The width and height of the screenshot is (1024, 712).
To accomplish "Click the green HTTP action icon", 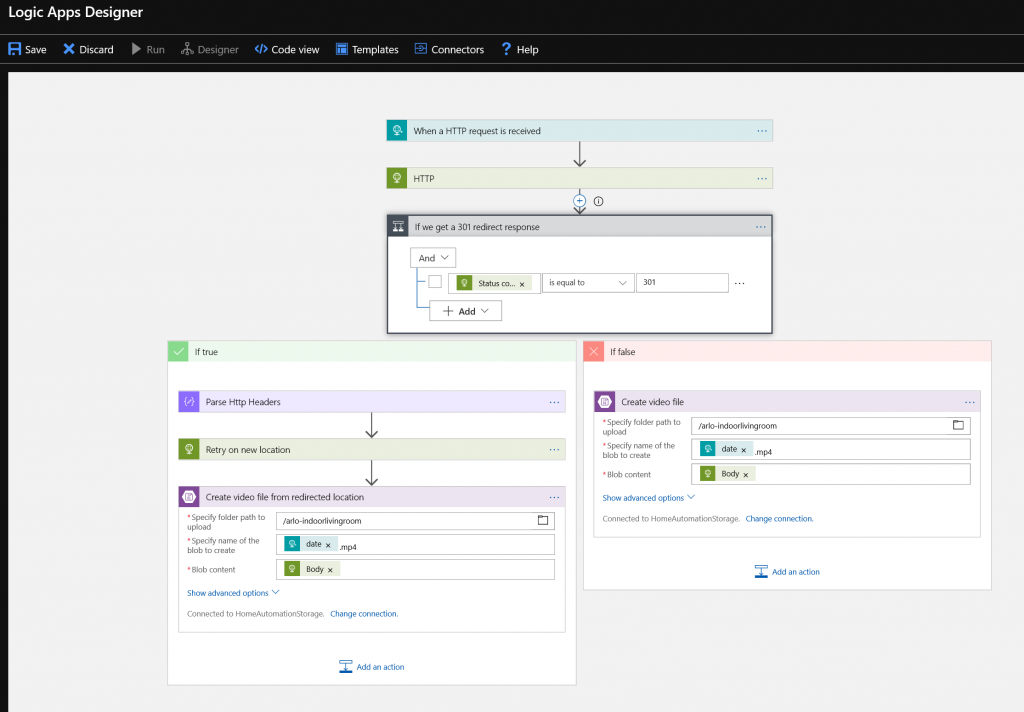I will coord(397,178).
